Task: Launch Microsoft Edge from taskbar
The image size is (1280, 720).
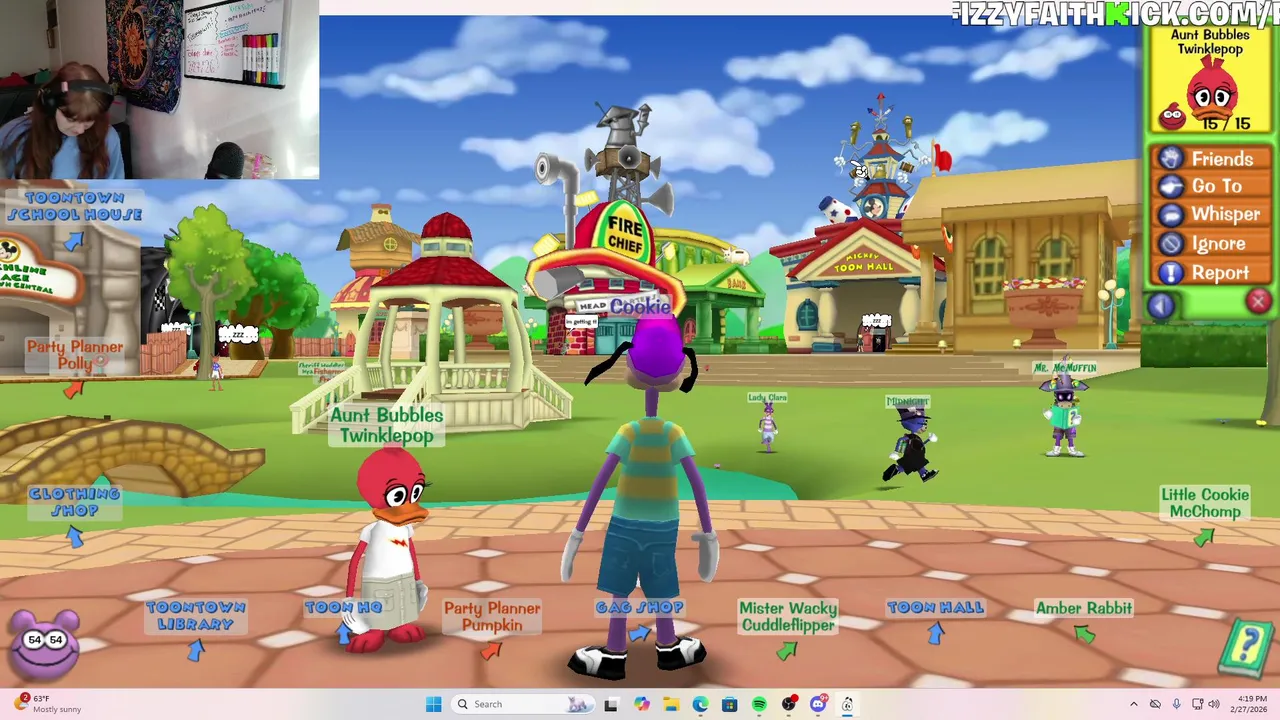Action: pyautogui.click(x=700, y=704)
